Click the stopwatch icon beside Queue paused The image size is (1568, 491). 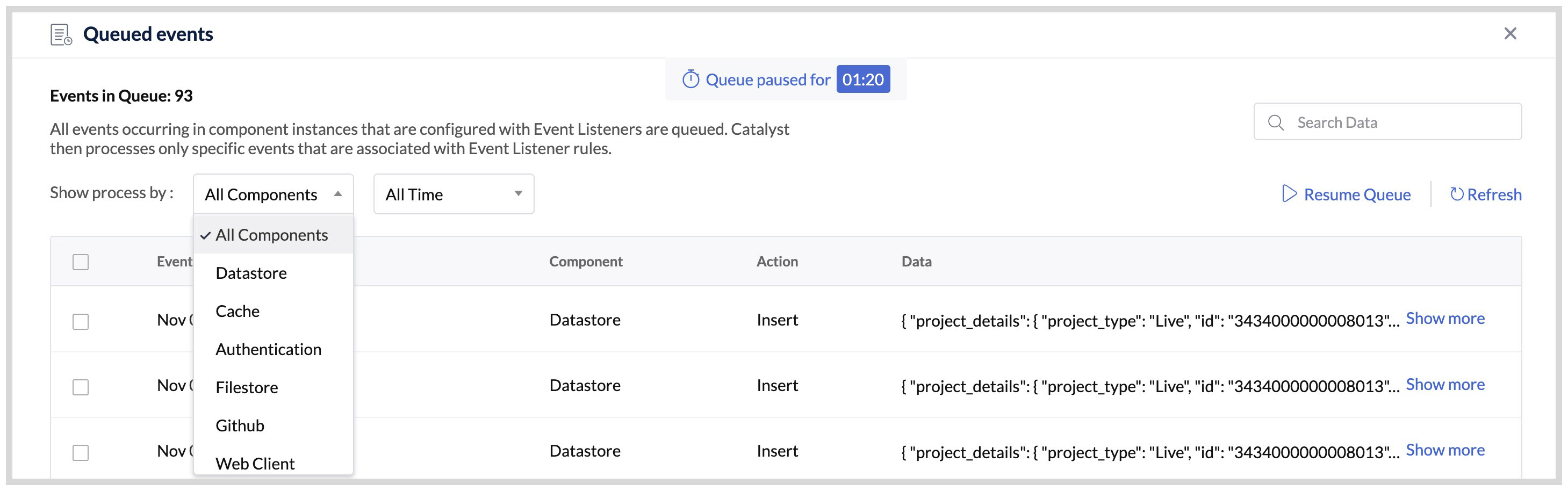[691, 78]
